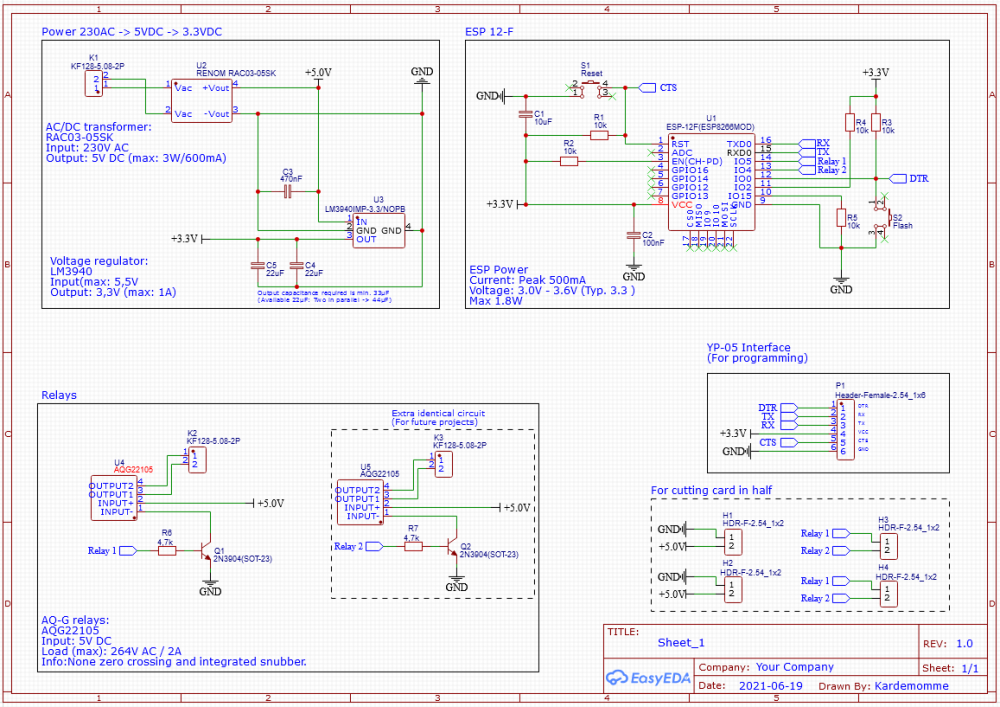Select transistor Q1 2N3904 symbol
1000x707 pixels.
[207, 551]
